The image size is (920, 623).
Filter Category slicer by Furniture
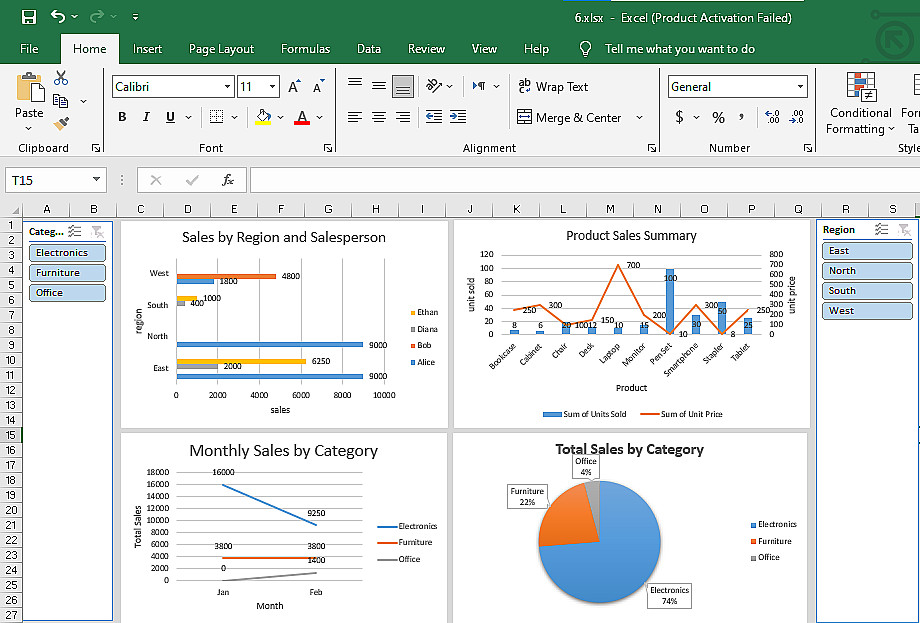tap(67, 272)
